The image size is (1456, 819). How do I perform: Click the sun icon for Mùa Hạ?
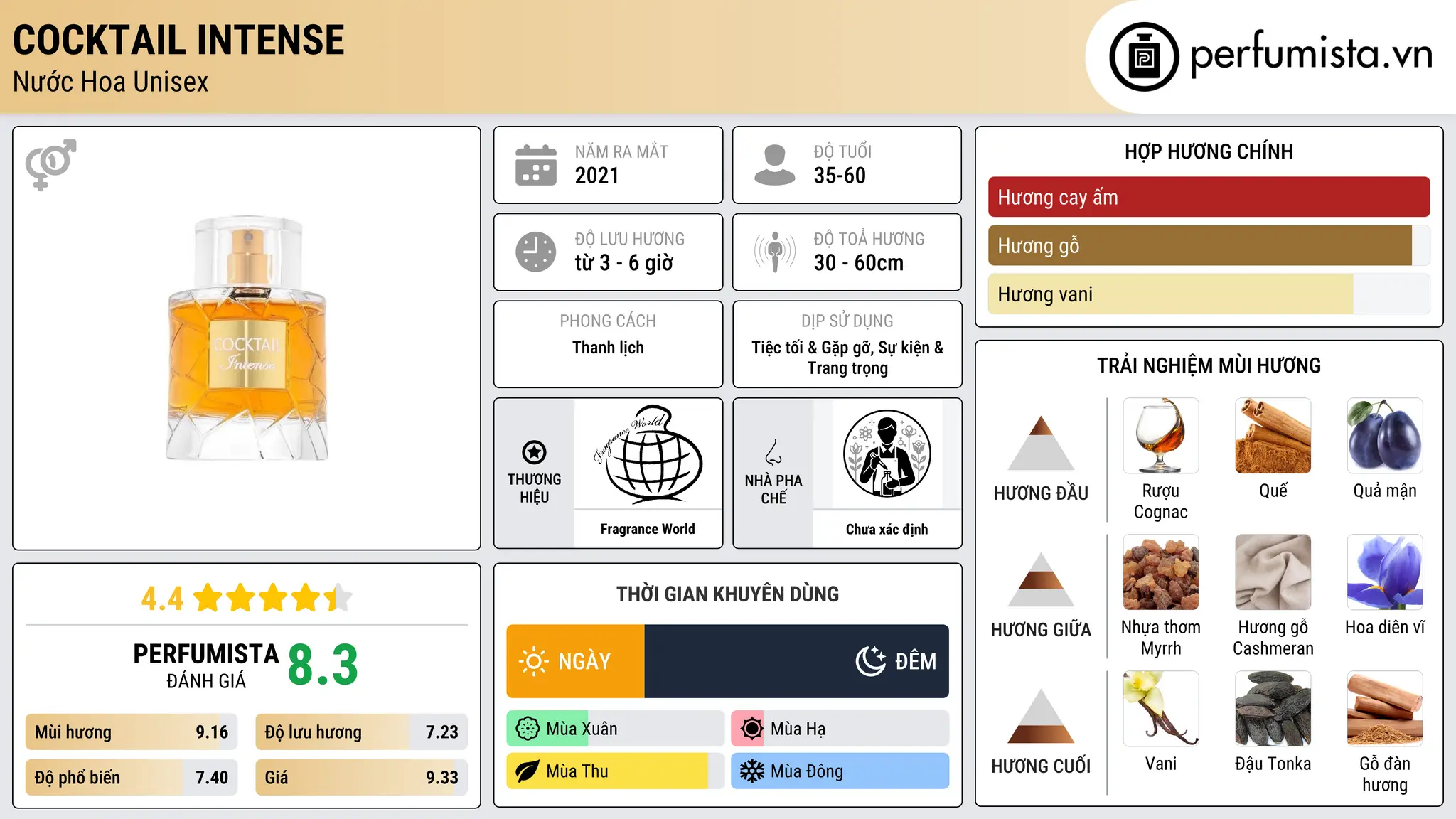[751, 729]
